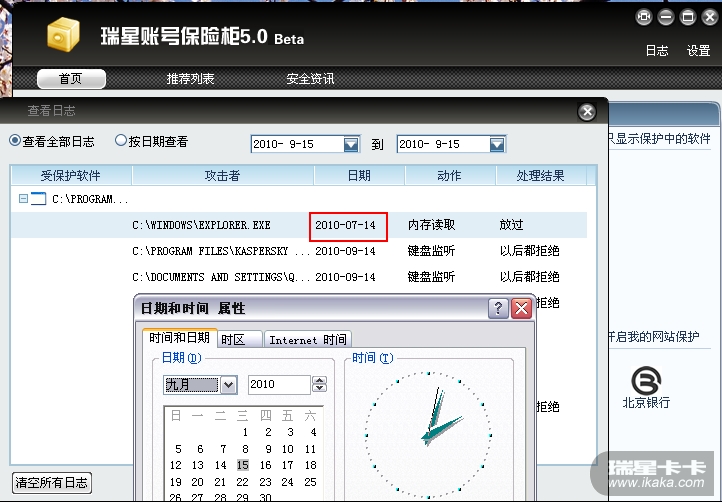Select day 10 in the calendar
722x502 pixels.
coord(288,449)
